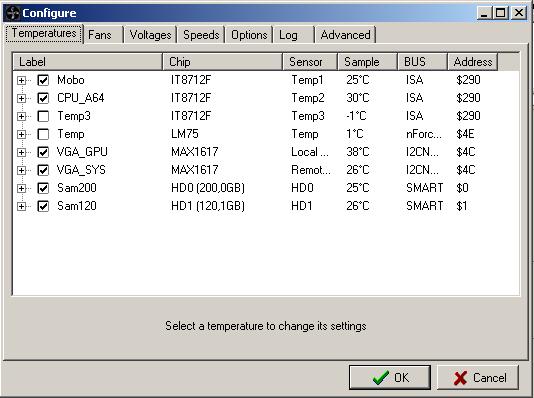Minimize the Configure window
Screen dimensions: 534x398
point(484,13)
